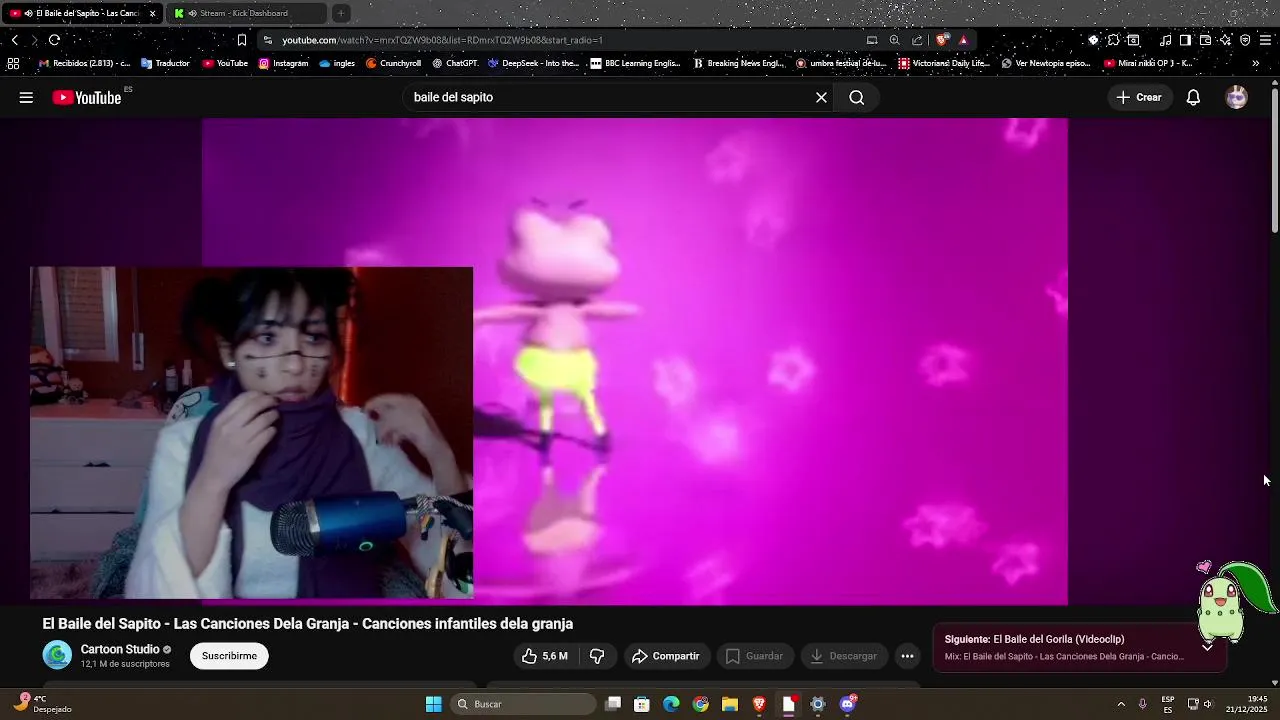Open the bookmarks apps grid icon

pyautogui.click(x=13, y=63)
